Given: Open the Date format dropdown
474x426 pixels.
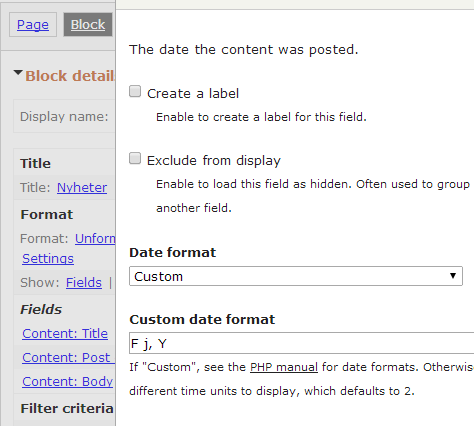Looking at the screenshot, I should coord(296,276).
